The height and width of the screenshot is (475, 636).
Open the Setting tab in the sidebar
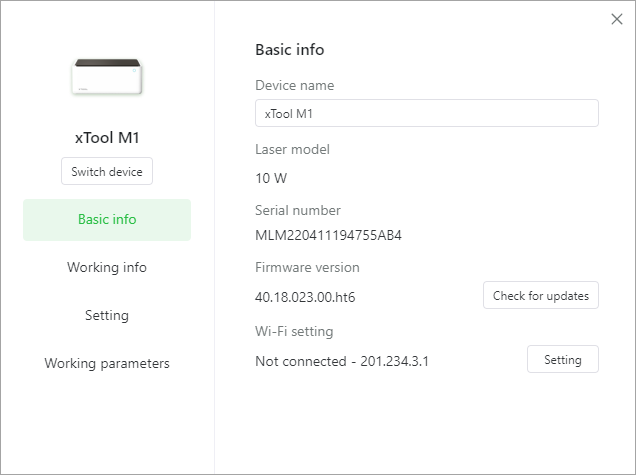[x=107, y=315]
